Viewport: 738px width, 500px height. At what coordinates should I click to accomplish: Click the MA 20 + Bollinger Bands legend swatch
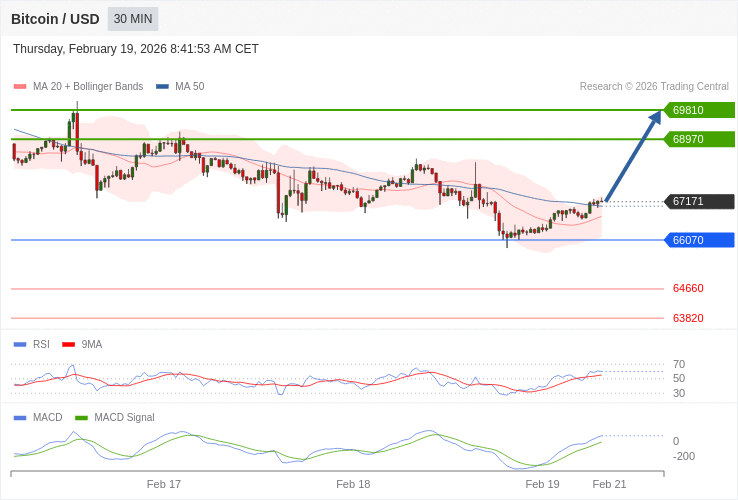pos(20,87)
